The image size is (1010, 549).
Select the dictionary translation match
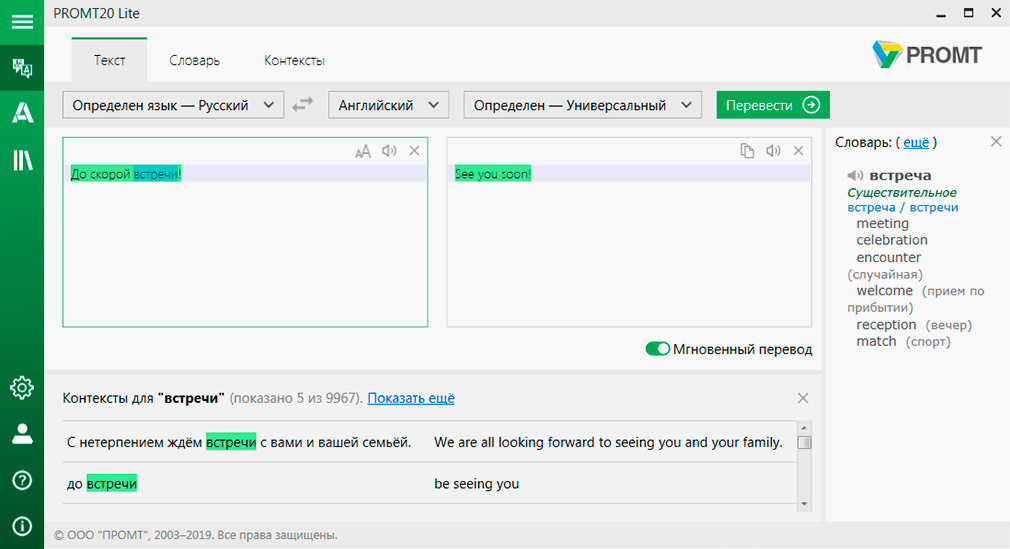coord(876,342)
